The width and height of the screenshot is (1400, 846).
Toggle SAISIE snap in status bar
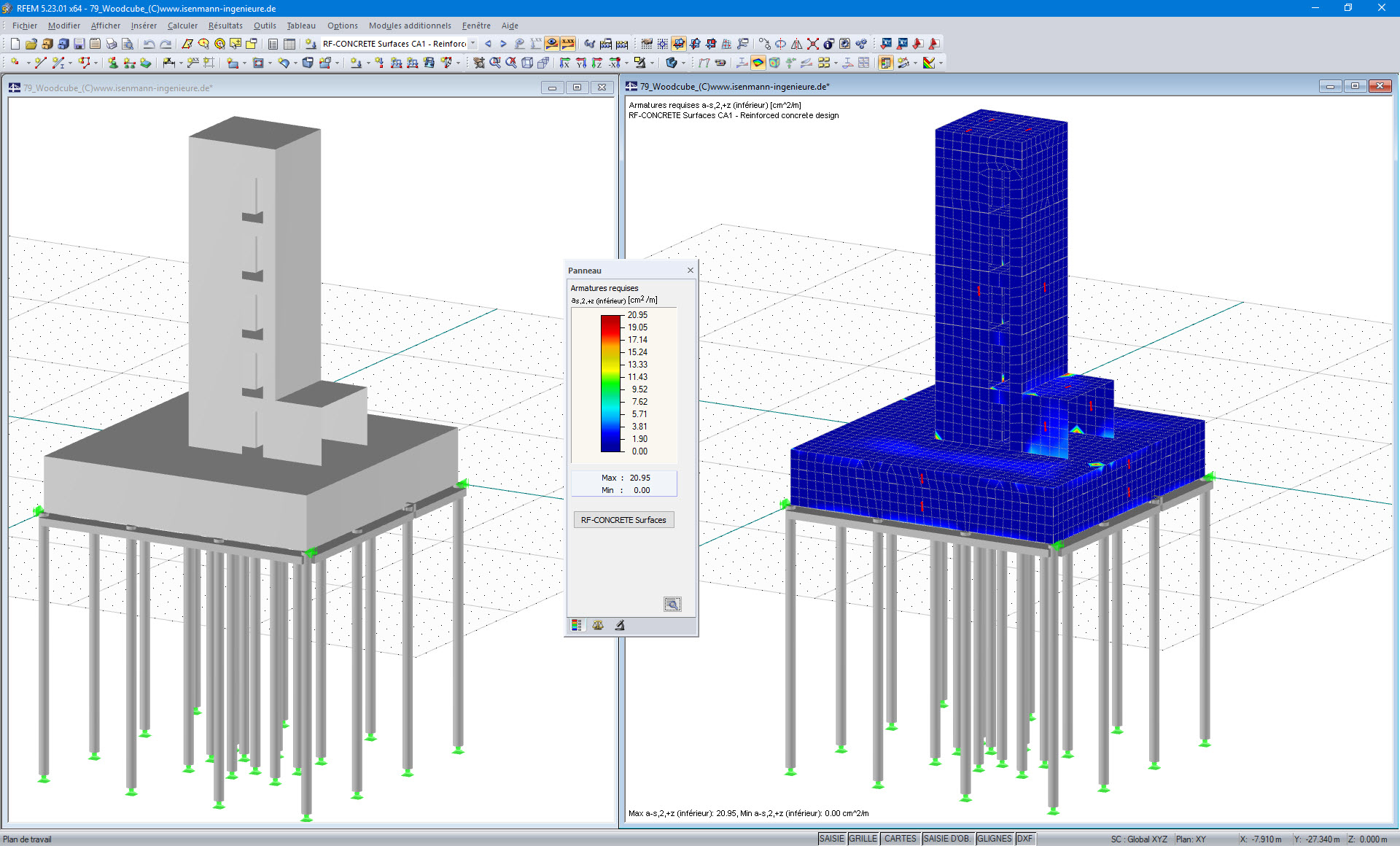point(831,839)
